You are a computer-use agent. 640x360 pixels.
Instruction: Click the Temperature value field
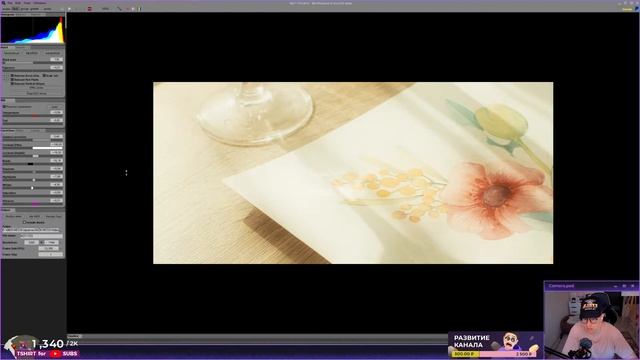point(56,112)
